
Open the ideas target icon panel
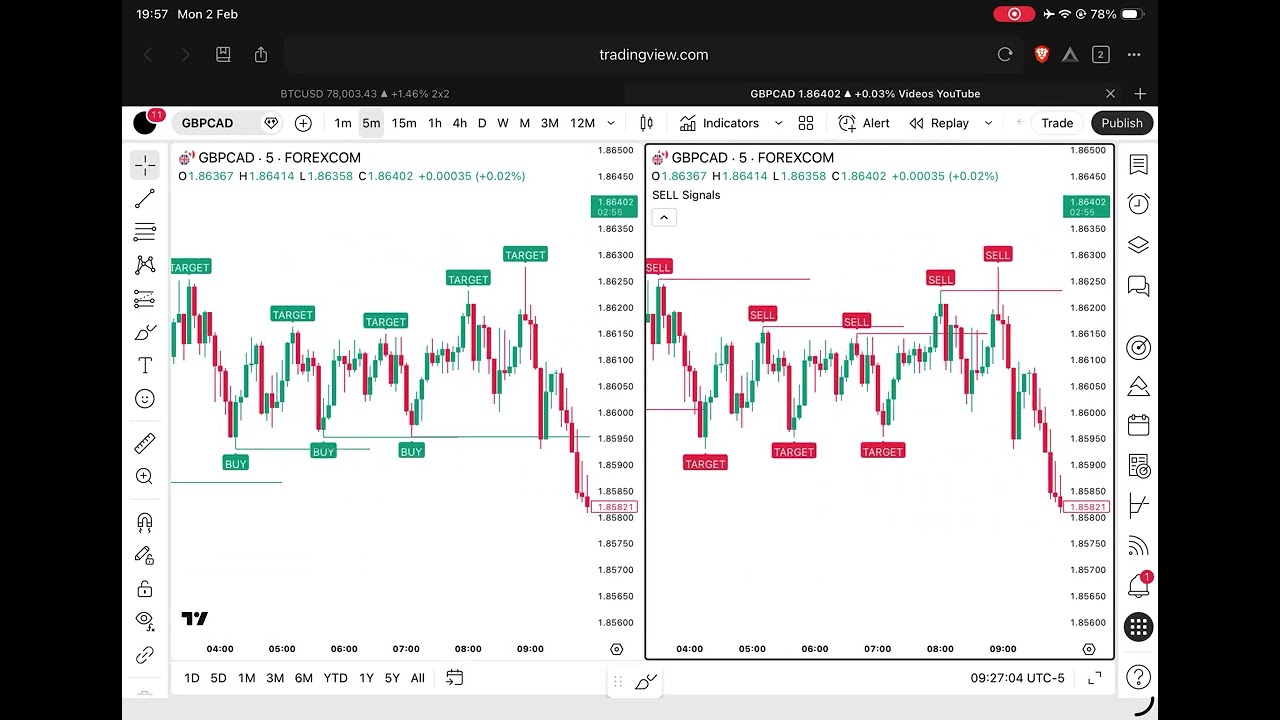coord(1138,348)
